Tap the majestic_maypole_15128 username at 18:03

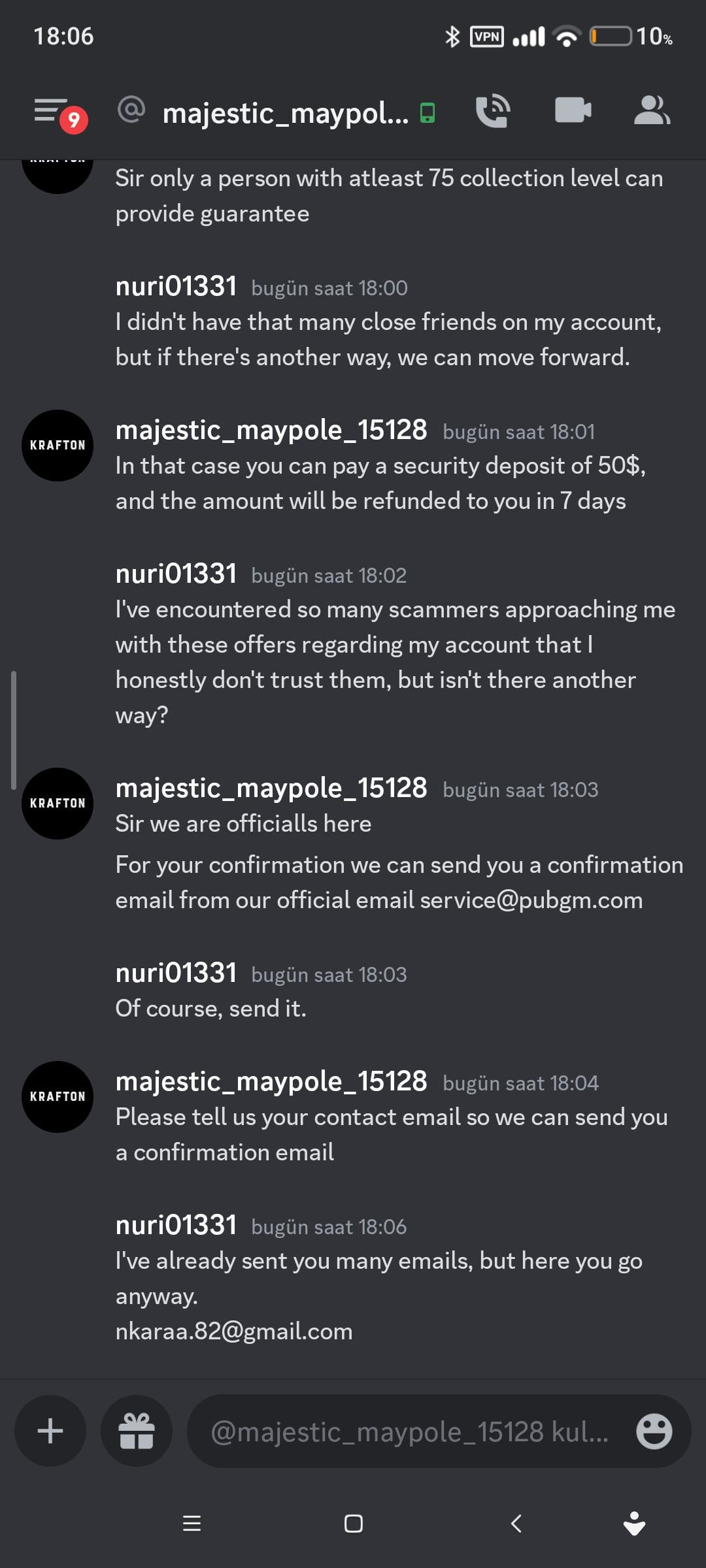pos(271,788)
